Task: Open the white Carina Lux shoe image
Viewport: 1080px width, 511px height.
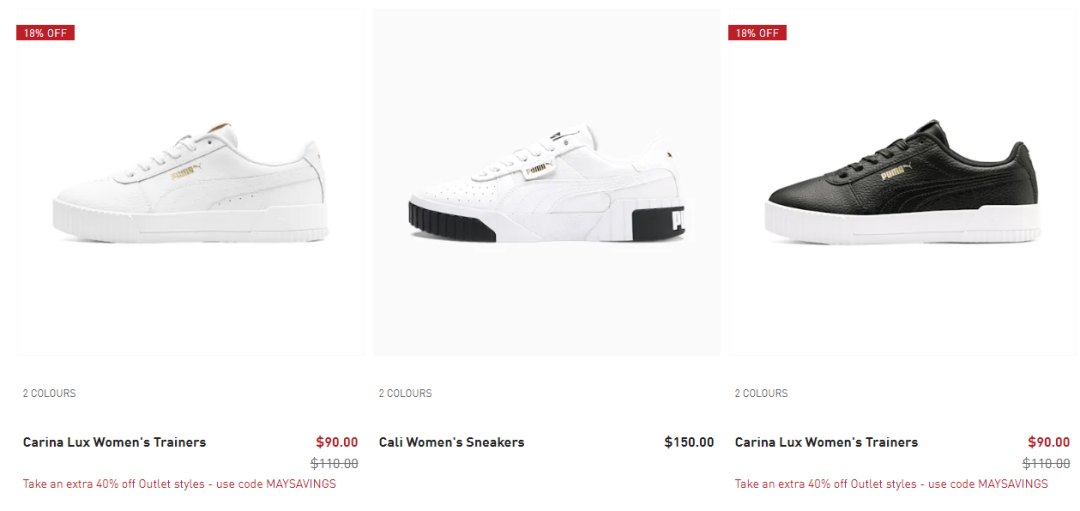Action: [x=190, y=182]
